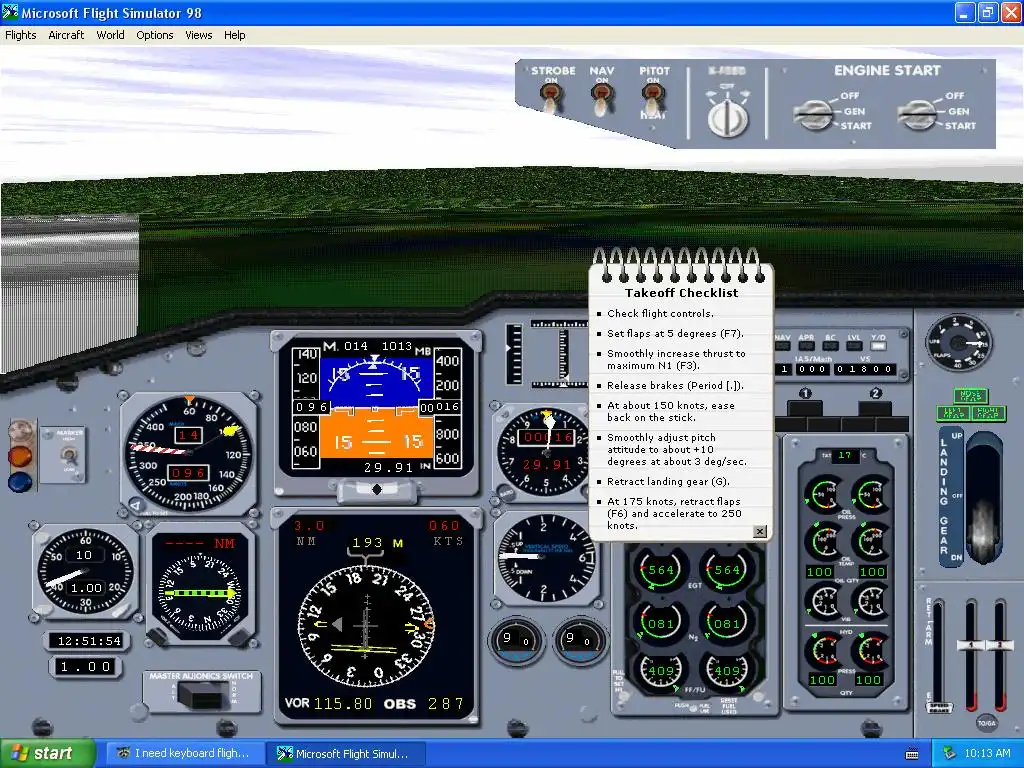Viewport: 1024px width, 768px height.
Task: Open the Flights menu
Action: pyautogui.click(x=20, y=35)
